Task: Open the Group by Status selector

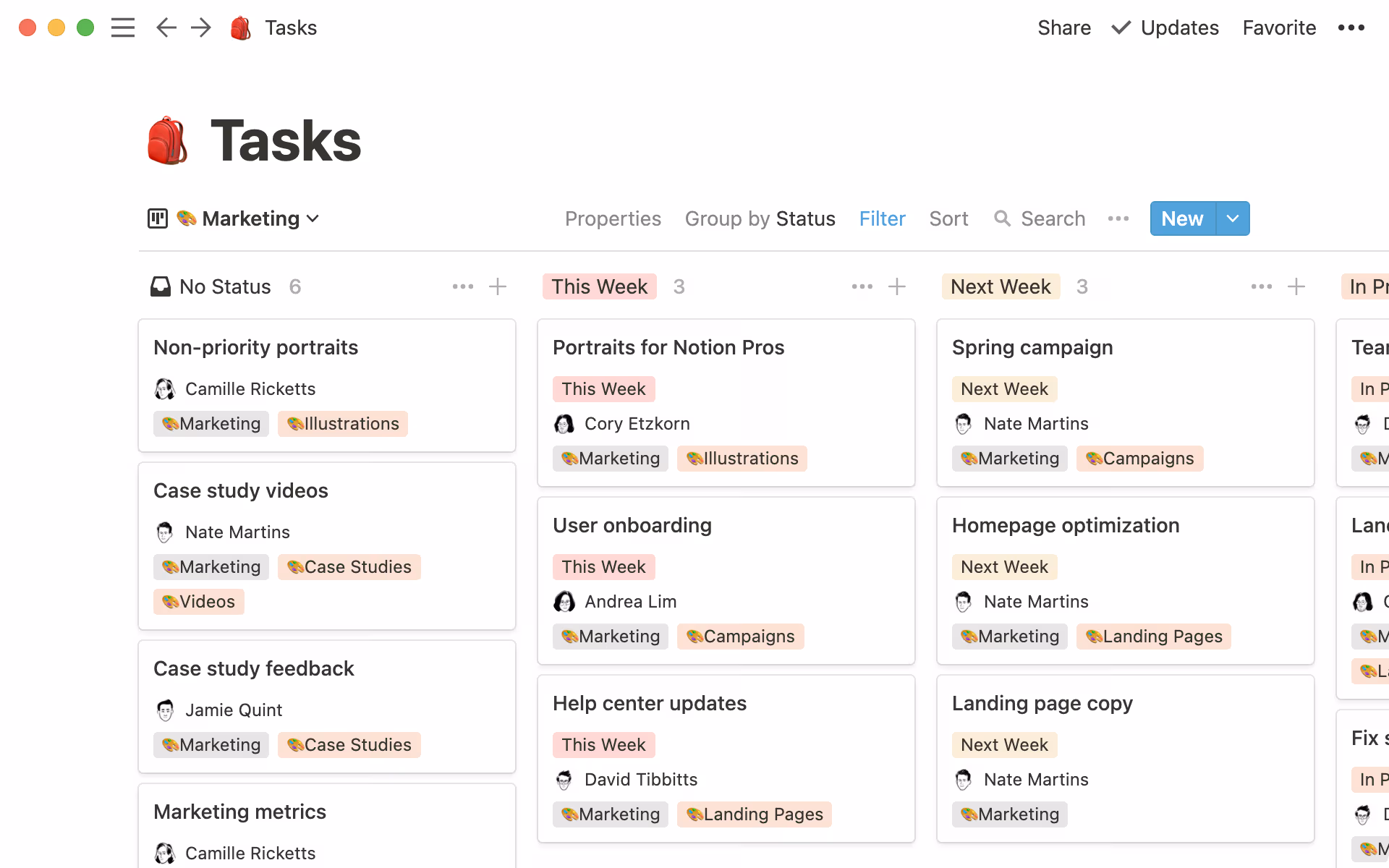Action: tap(760, 218)
